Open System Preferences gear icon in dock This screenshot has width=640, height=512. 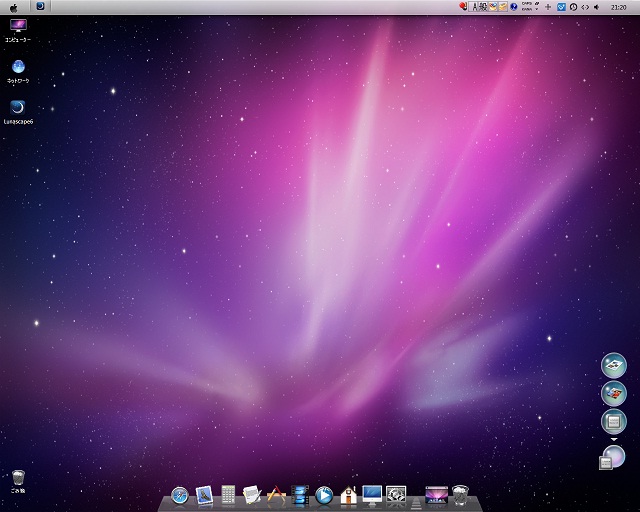click(396, 495)
